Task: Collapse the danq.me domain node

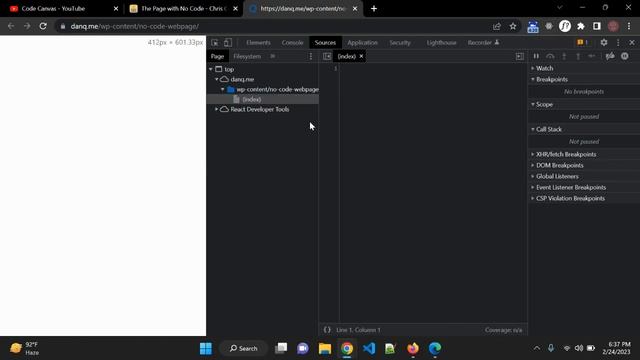Action: click(x=217, y=79)
